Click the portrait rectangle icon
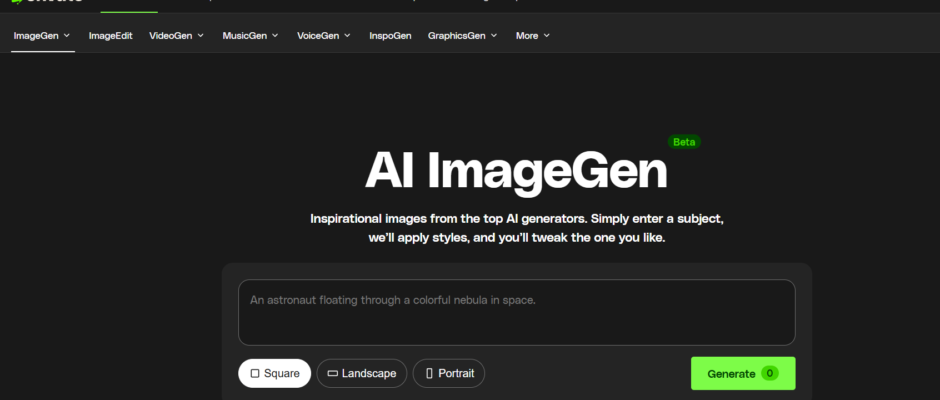This screenshot has width=940, height=400. tap(430, 374)
